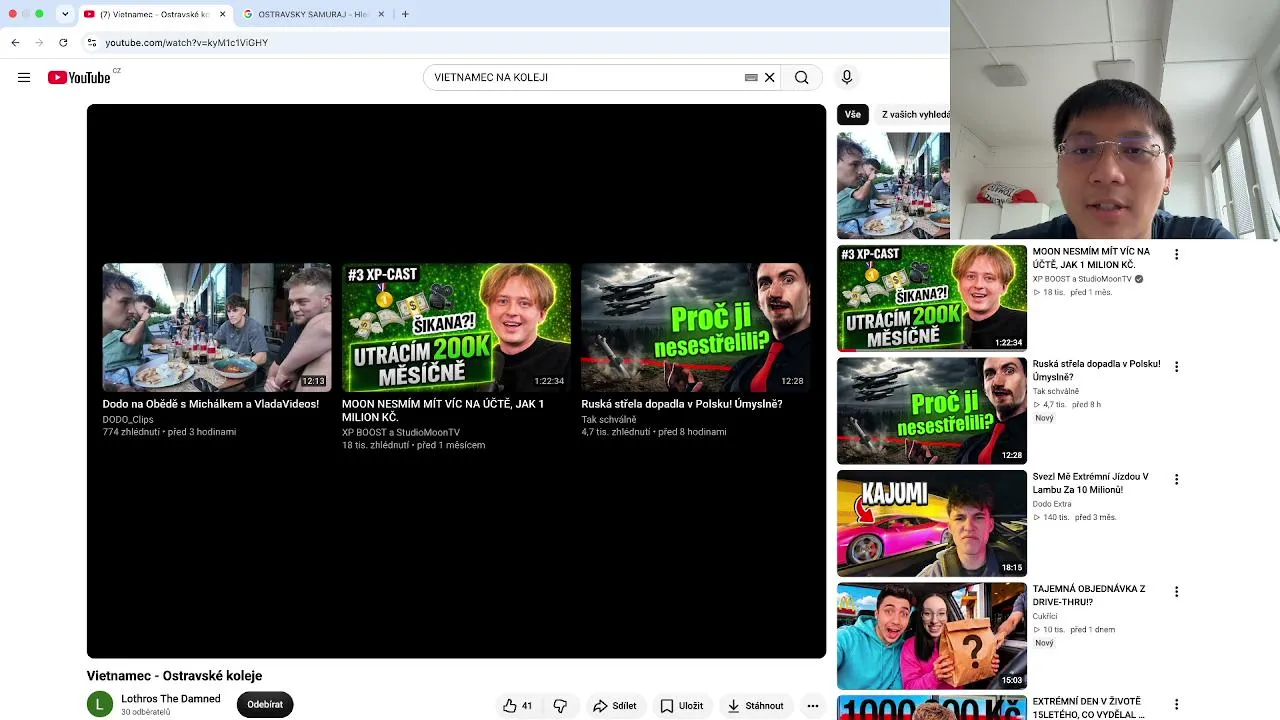This screenshot has width=1280, height=720.
Task: Open sidebar channel Dodo Extra
Action: [1052, 504]
